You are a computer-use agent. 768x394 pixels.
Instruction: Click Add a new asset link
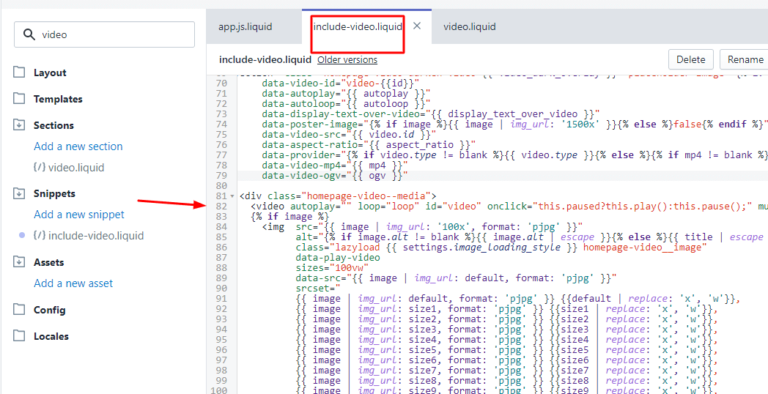pyautogui.click(x=73, y=283)
